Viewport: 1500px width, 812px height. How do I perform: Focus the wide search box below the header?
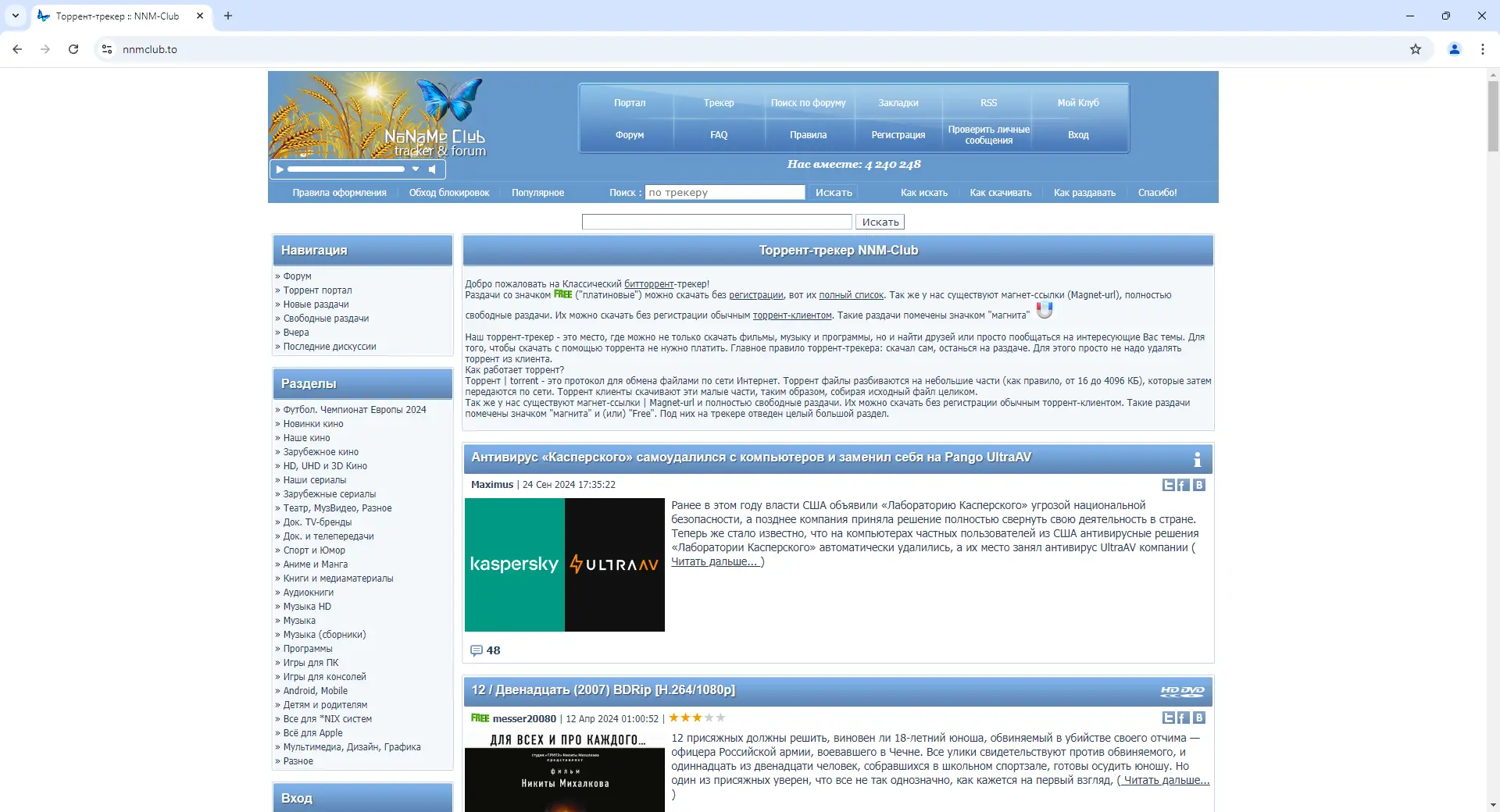click(717, 222)
